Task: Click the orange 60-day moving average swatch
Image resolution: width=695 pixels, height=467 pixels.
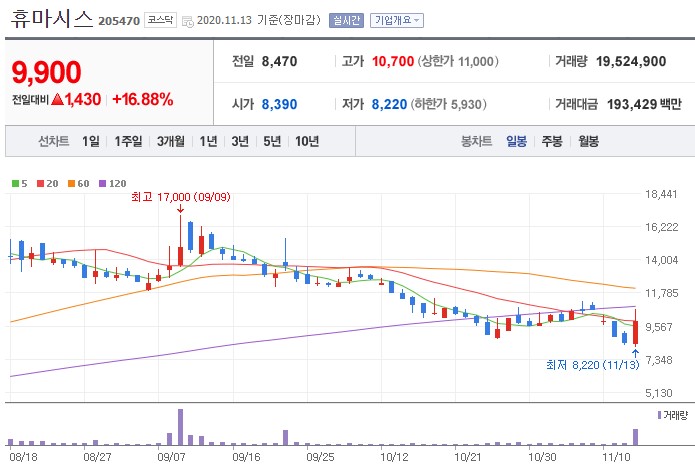Action: click(71, 183)
